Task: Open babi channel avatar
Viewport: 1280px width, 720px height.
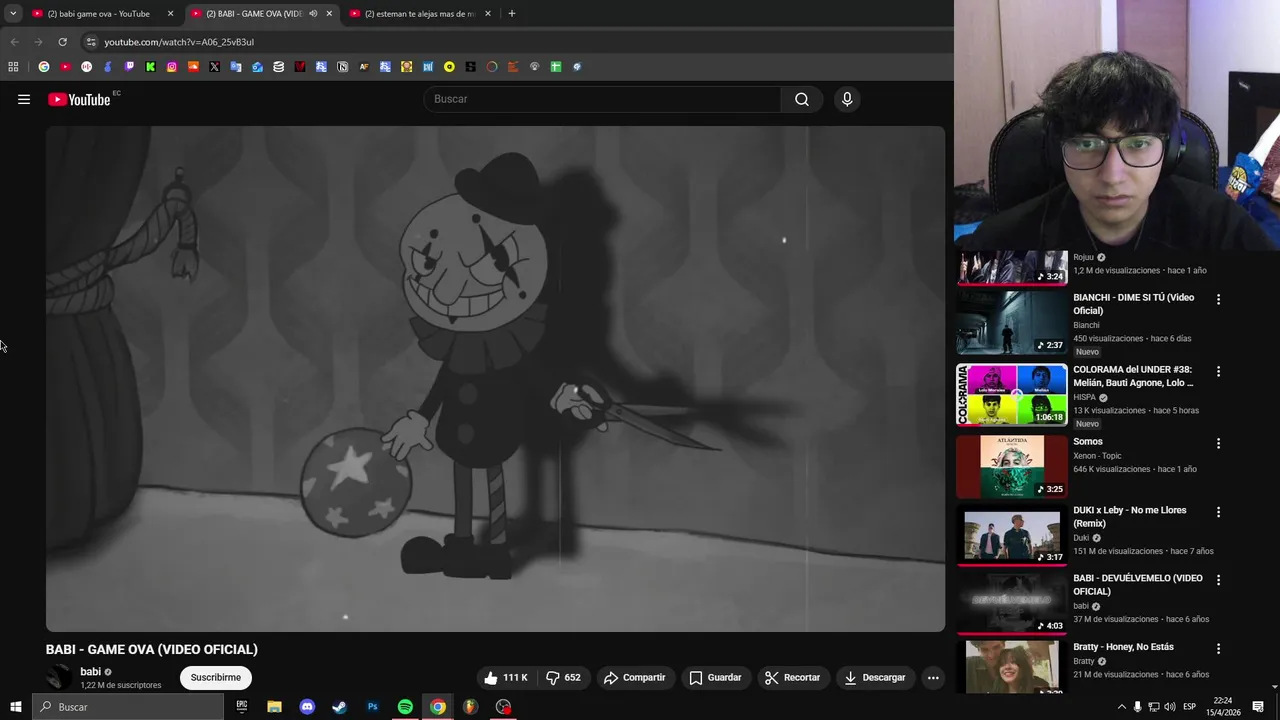Action: (59, 677)
